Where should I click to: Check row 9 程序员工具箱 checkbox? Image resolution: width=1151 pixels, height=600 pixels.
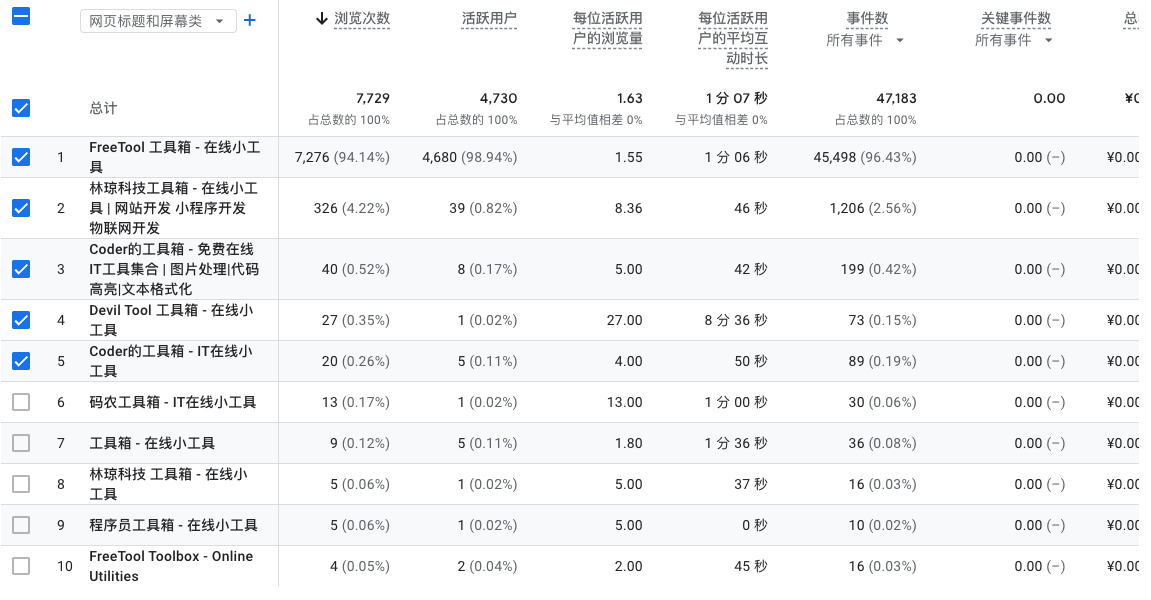click(21, 525)
